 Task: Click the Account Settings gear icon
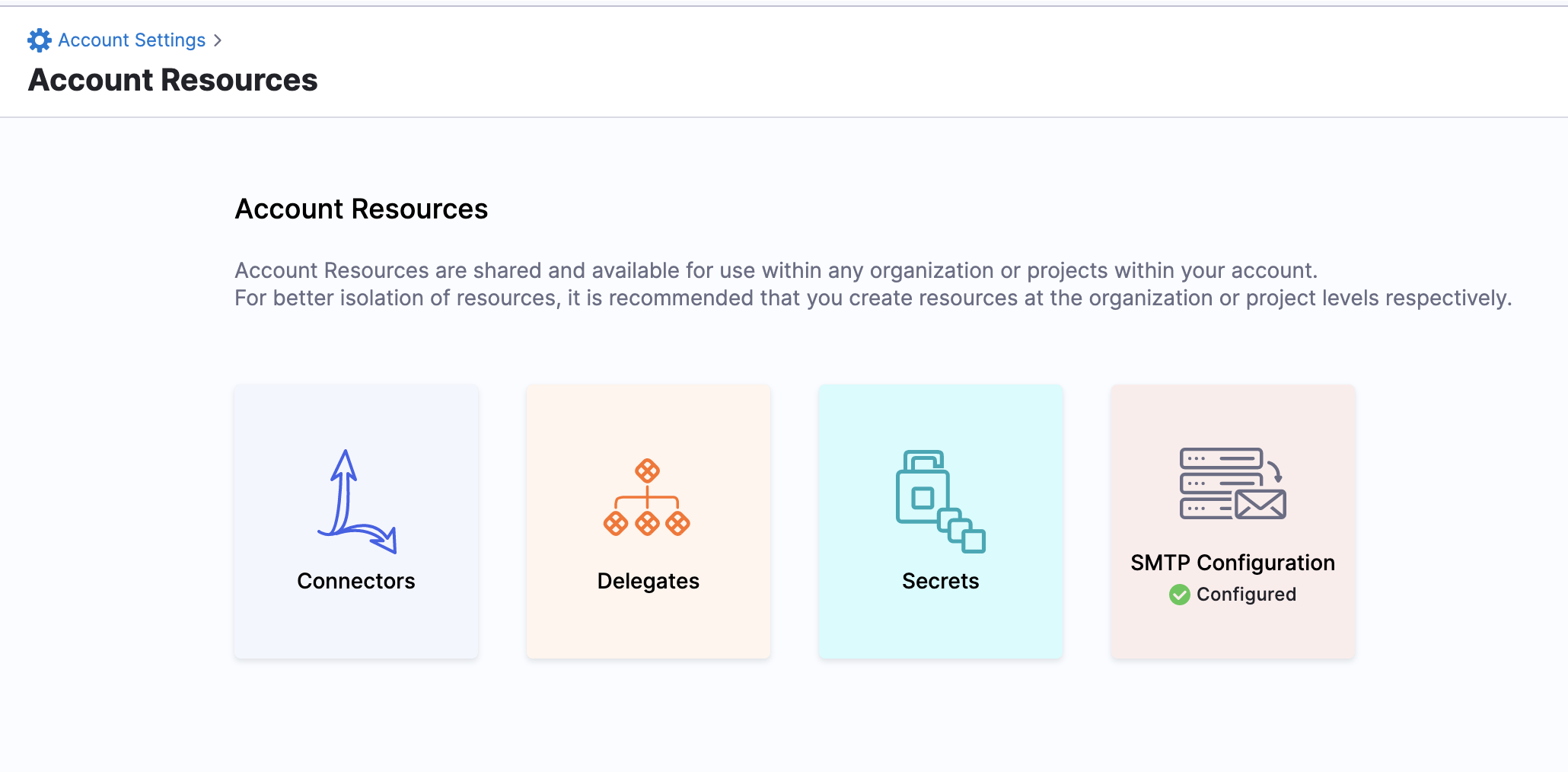39,40
